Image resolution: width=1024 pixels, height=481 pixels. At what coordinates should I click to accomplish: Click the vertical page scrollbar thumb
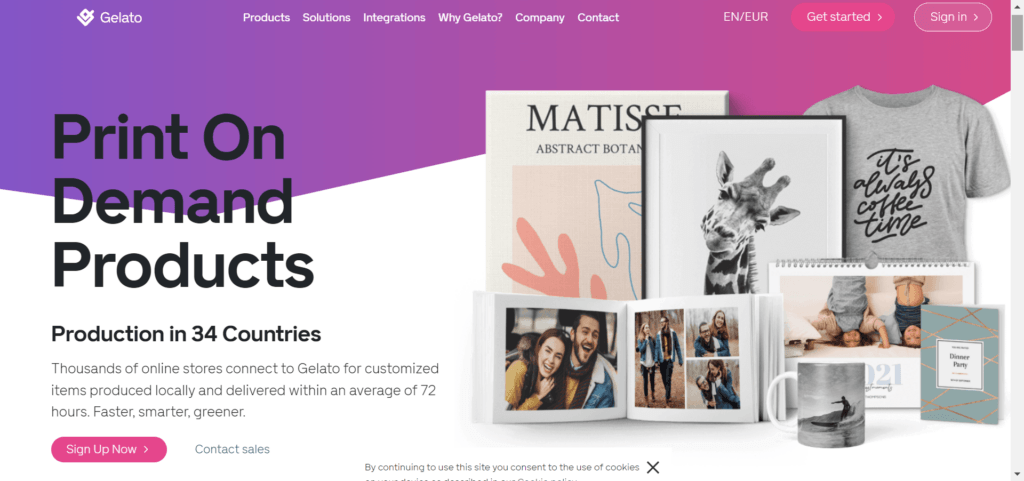[x=1017, y=31]
